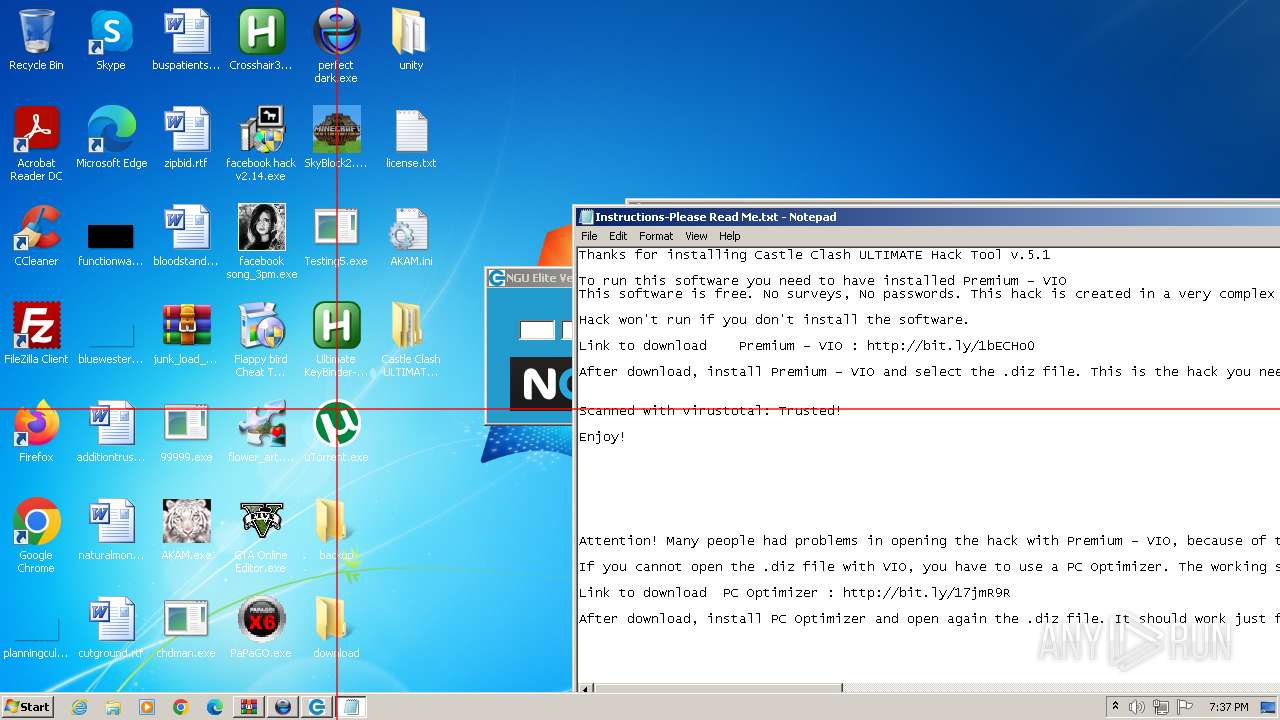The width and height of the screenshot is (1280, 720).
Task: Select the cutground.rtf document icon
Action: pos(111,628)
